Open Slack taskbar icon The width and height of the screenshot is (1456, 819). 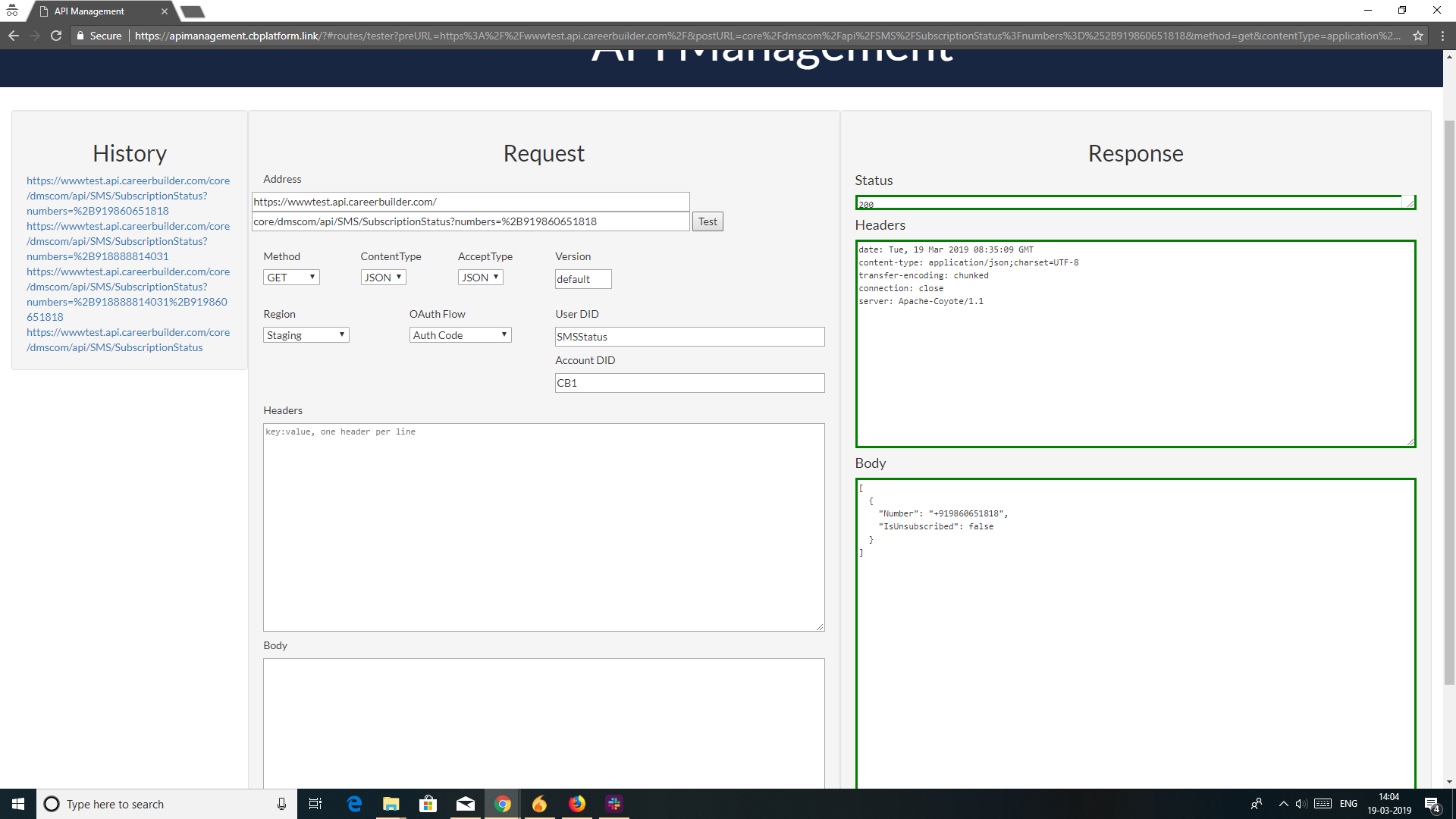pyautogui.click(x=614, y=804)
